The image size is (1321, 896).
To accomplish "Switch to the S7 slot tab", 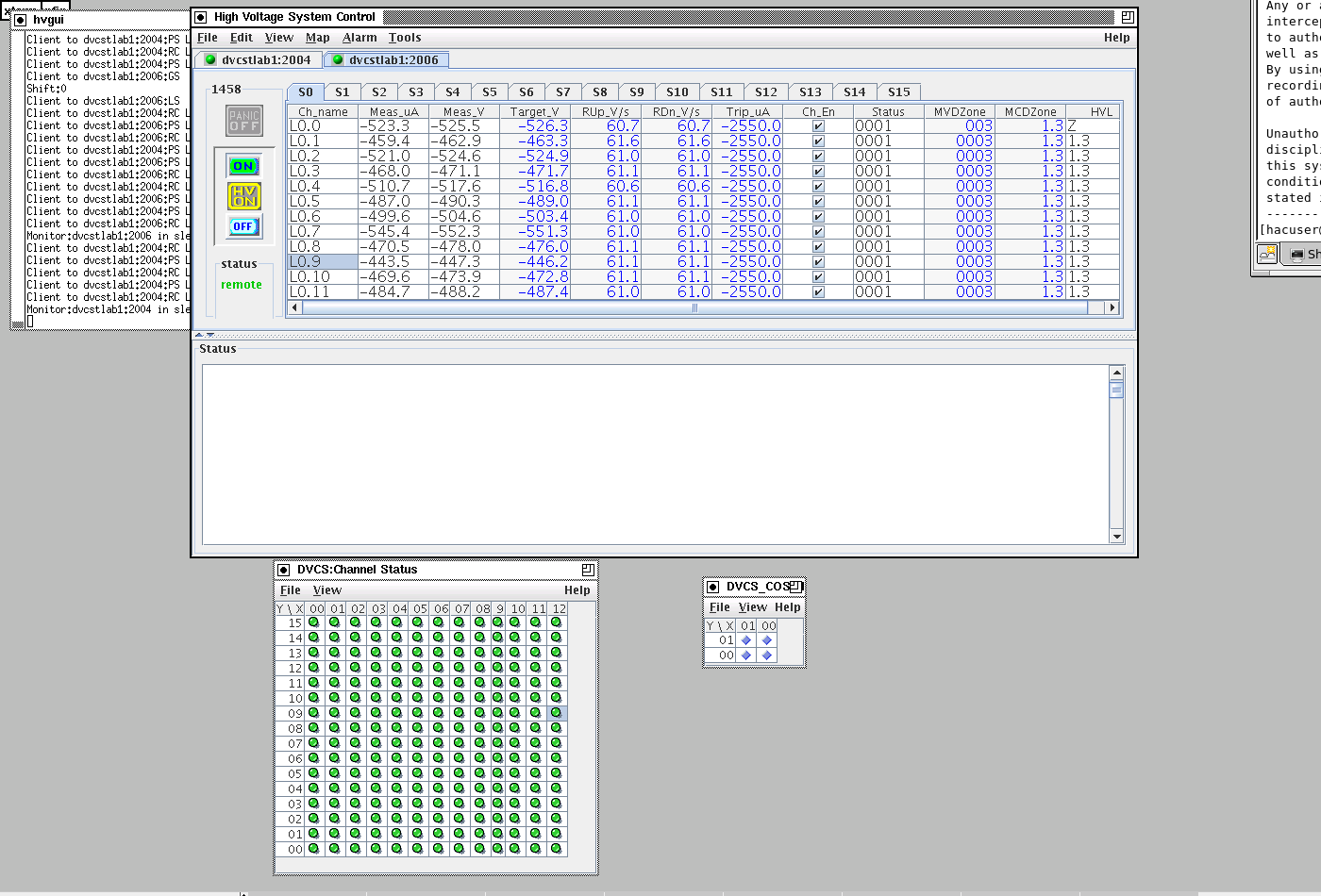I will tap(563, 91).
